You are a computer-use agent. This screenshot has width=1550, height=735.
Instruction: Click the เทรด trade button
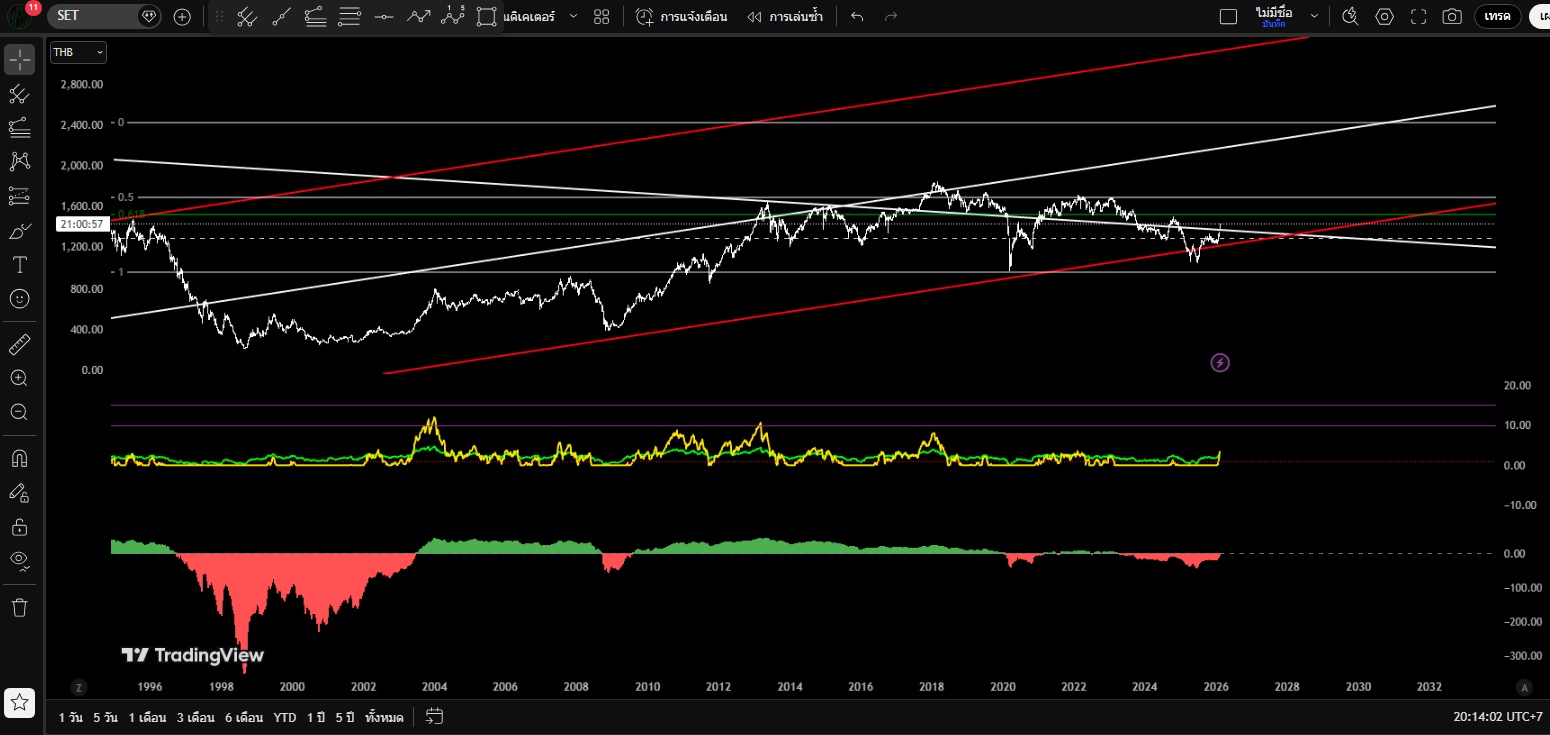pyautogui.click(x=1497, y=17)
